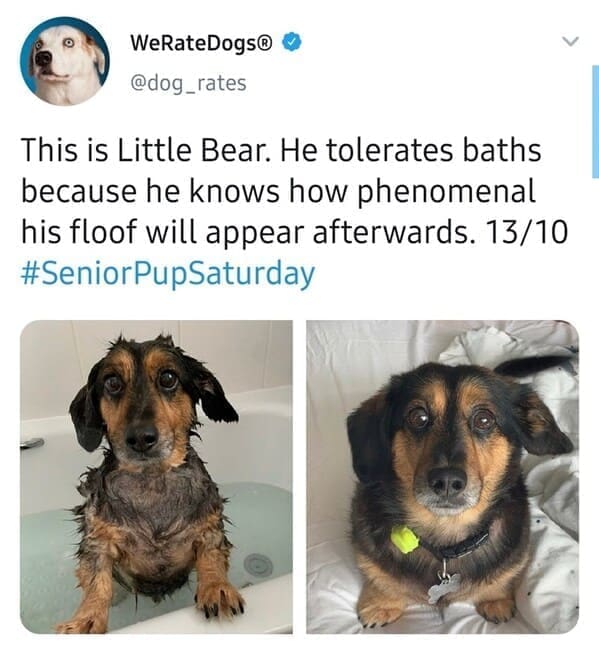Click the registered trademark symbol after WeRateDogs

point(265,42)
